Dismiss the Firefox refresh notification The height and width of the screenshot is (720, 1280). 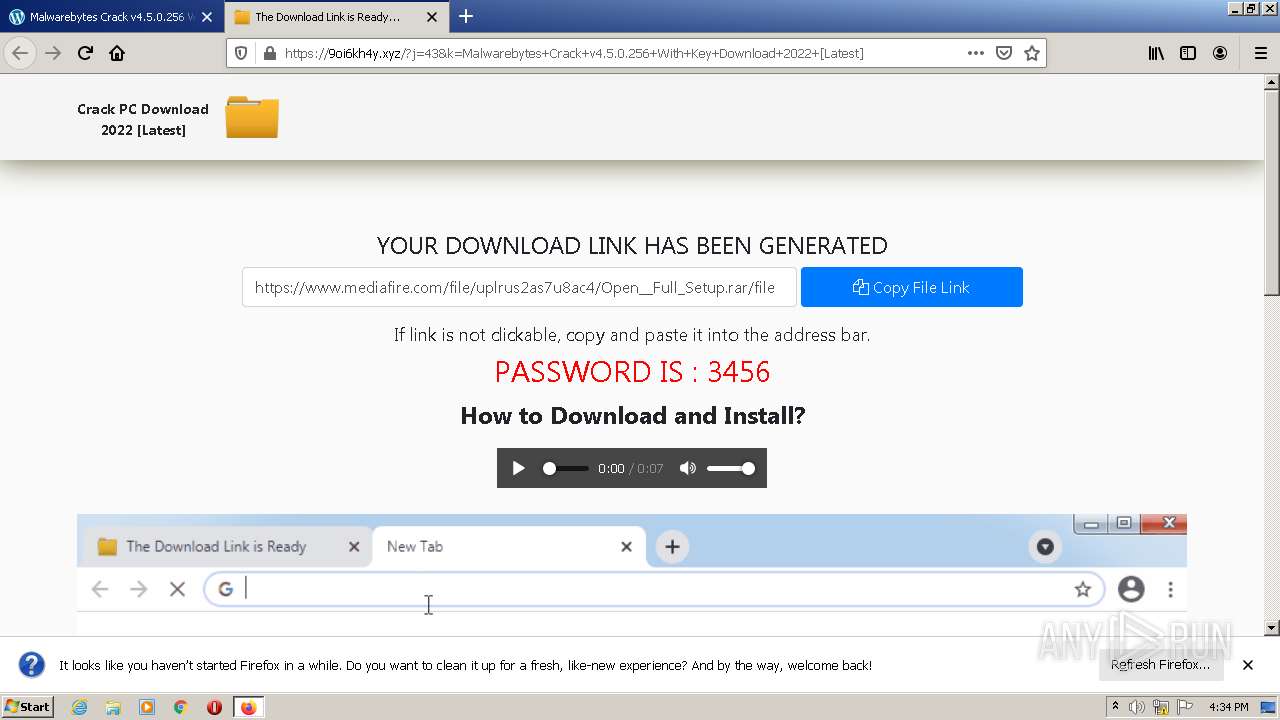coord(1248,665)
